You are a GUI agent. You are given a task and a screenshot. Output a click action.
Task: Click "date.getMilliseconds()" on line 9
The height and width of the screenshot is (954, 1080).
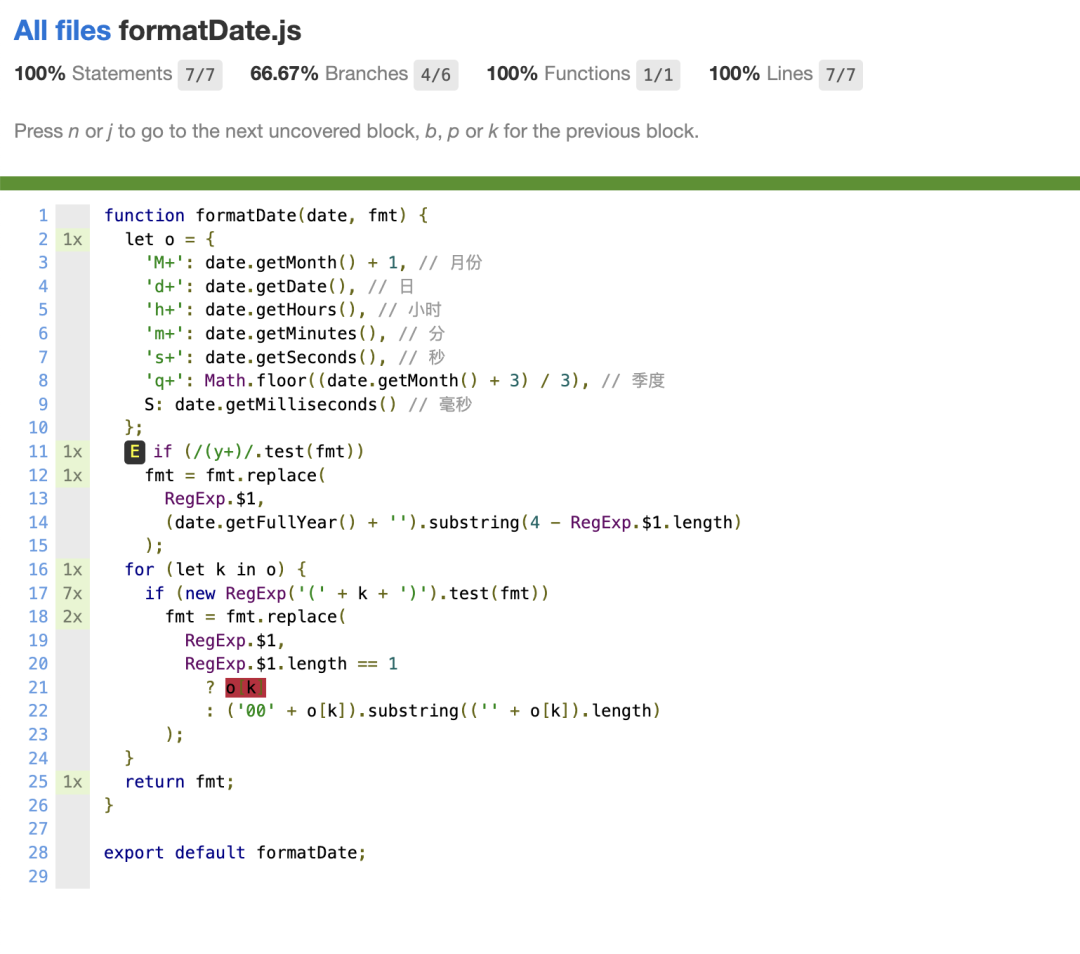(x=286, y=404)
